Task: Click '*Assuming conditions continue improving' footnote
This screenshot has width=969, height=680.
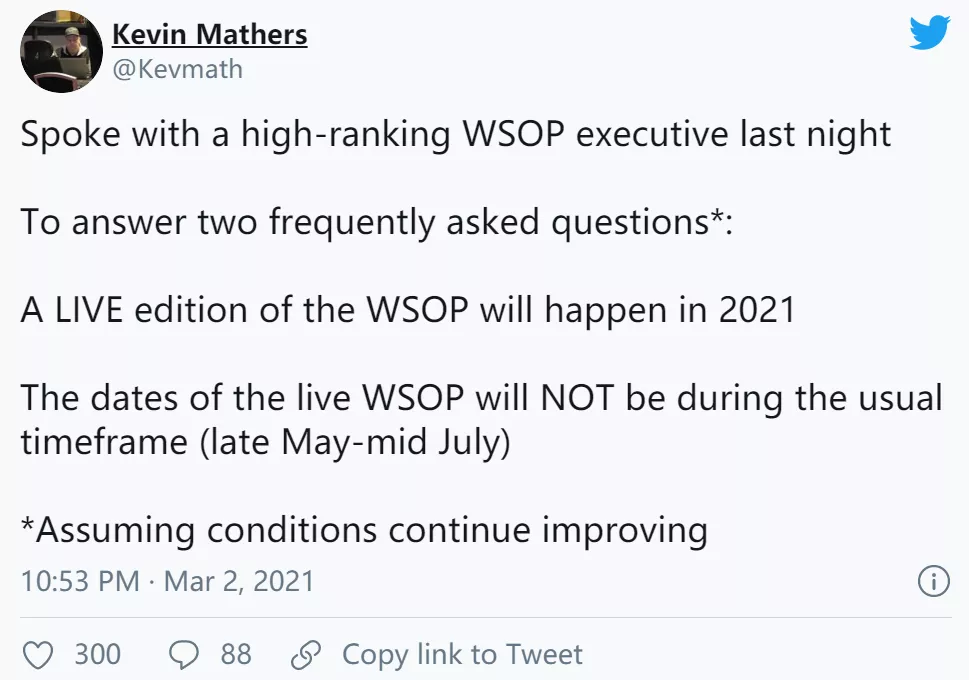Action: tap(364, 530)
